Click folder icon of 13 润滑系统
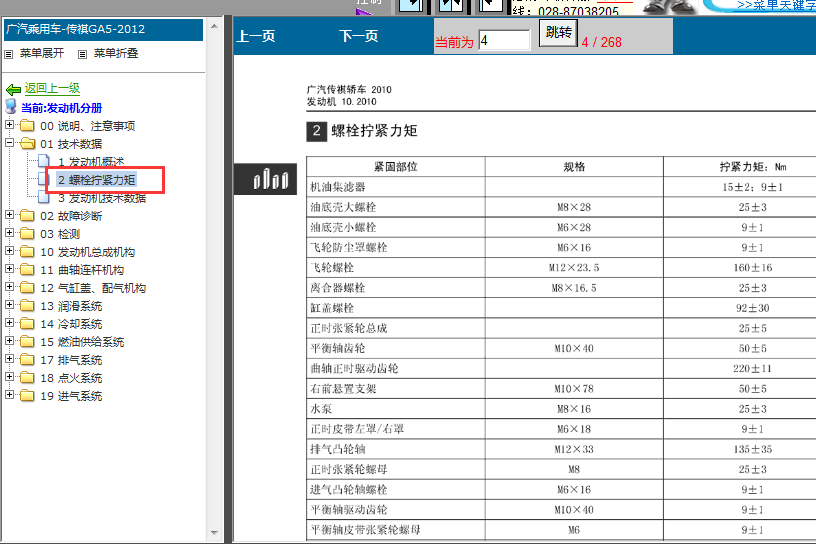The image size is (816, 544). point(27,306)
